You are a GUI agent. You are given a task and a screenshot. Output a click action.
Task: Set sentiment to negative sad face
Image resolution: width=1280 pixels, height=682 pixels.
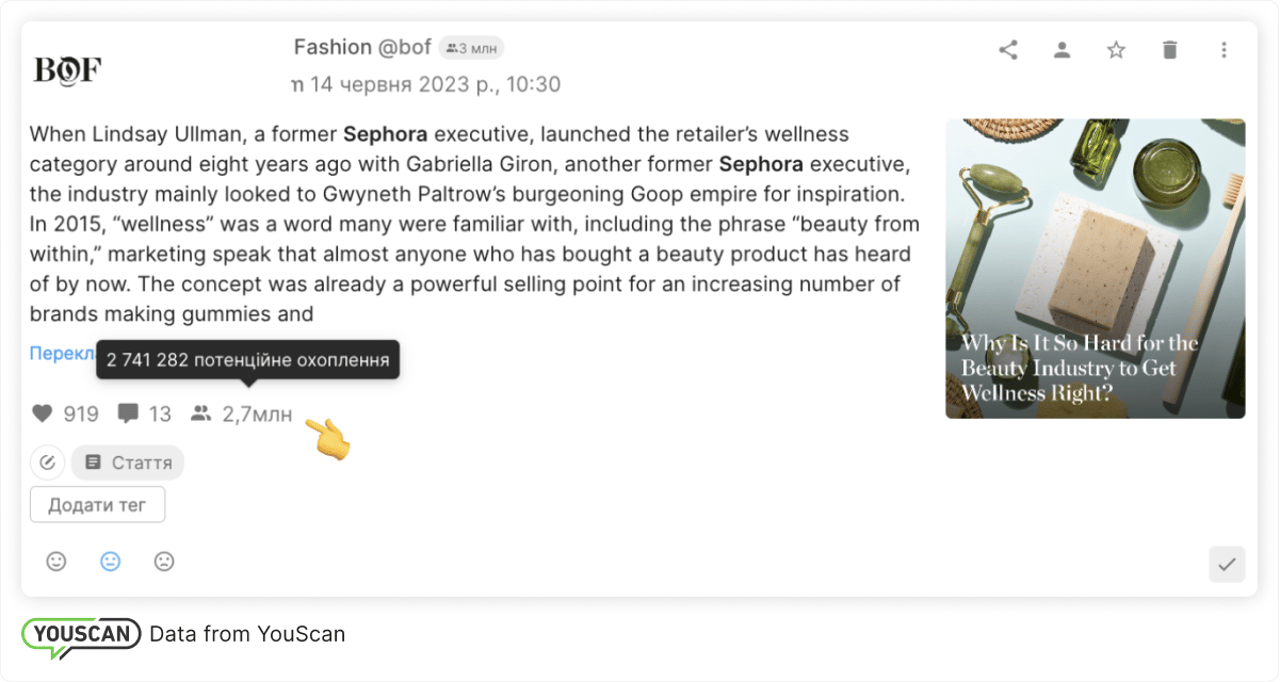[164, 562]
